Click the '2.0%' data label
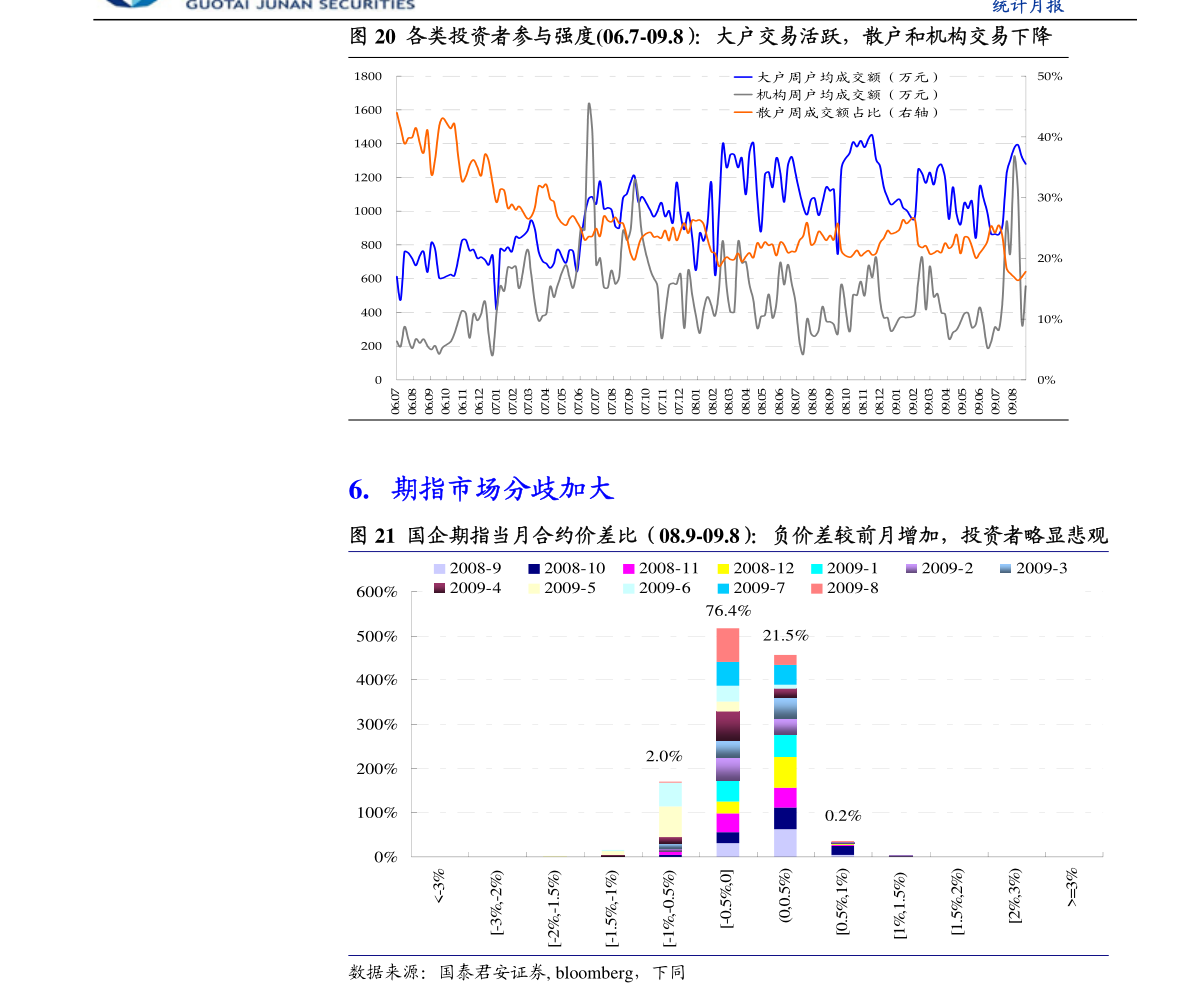The image size is (1190, 1002). pyautogui.click(x=664, y=756)
